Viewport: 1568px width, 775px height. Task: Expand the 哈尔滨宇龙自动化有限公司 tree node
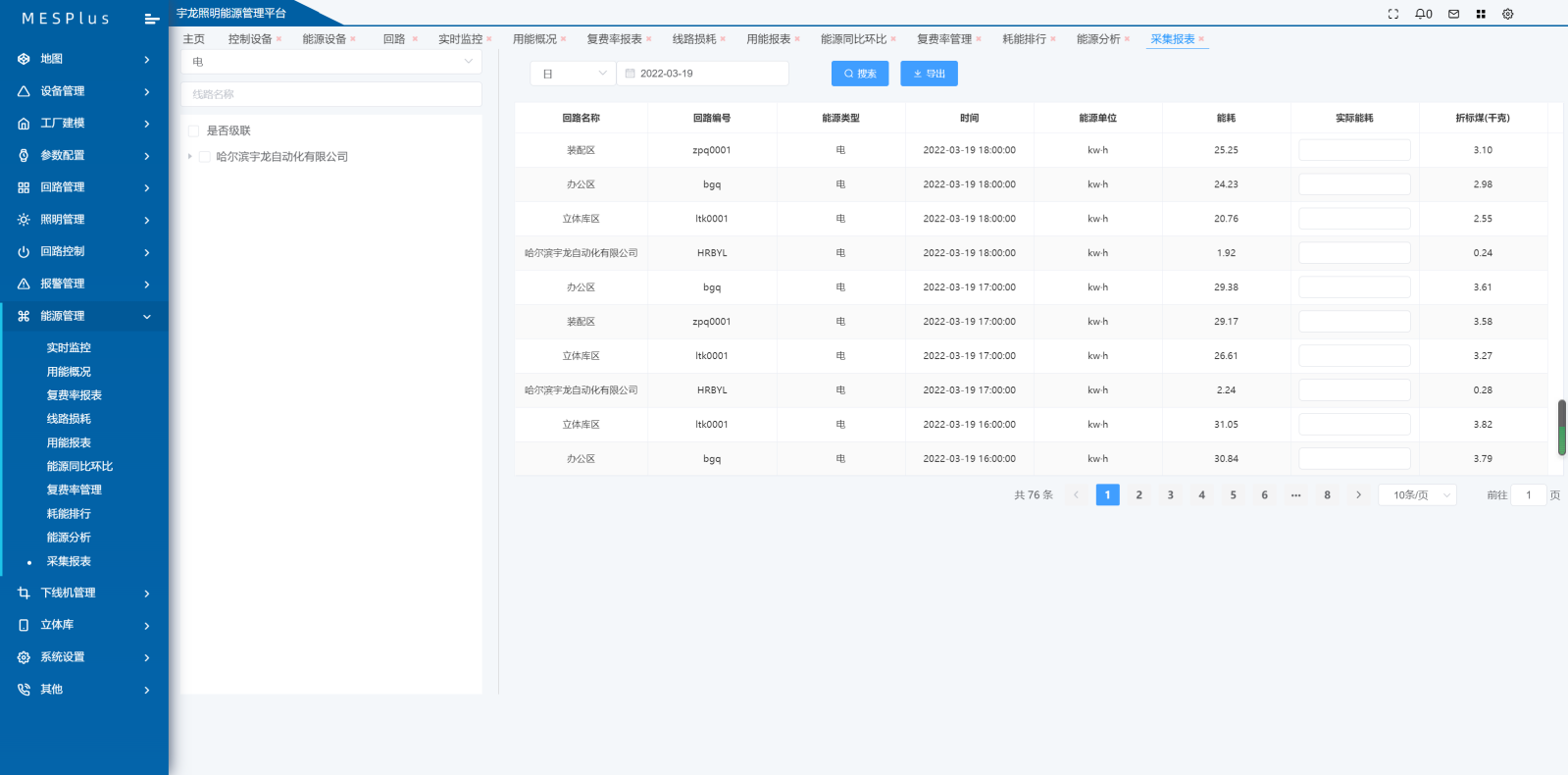click(x=190, y=157)
